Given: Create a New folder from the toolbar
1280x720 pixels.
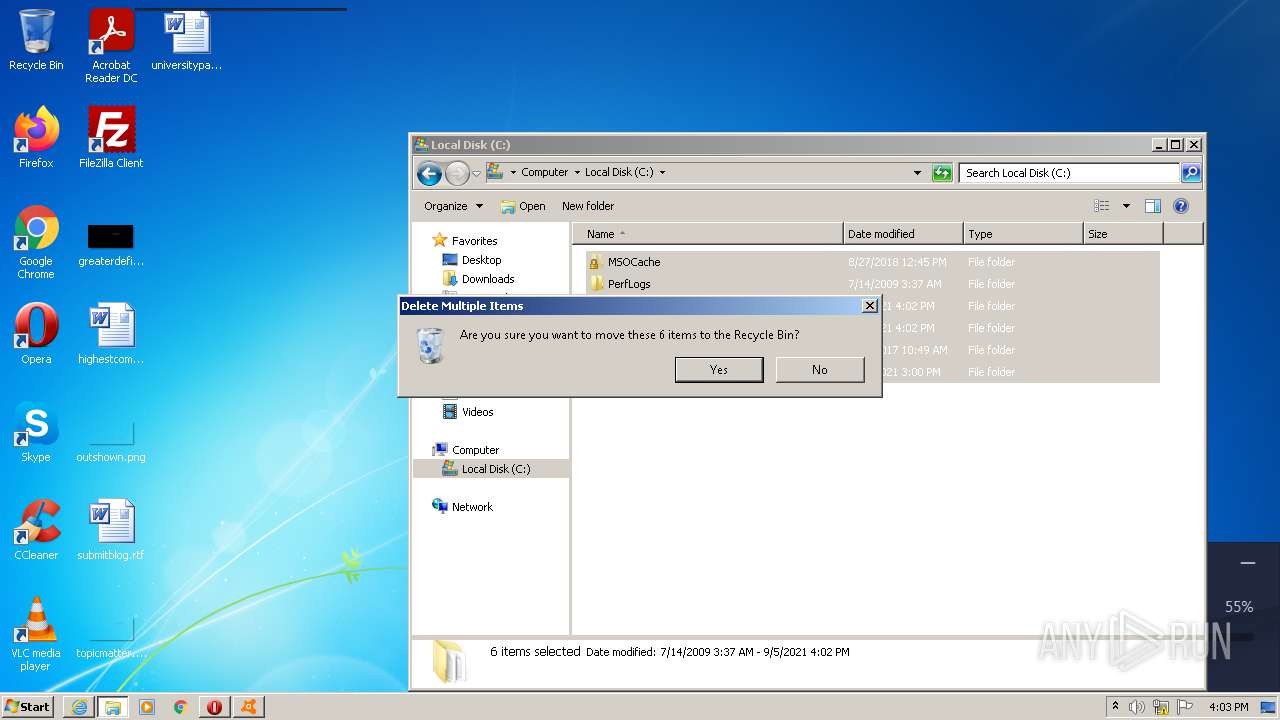Looking at the screenshot, I should [588, 206].
